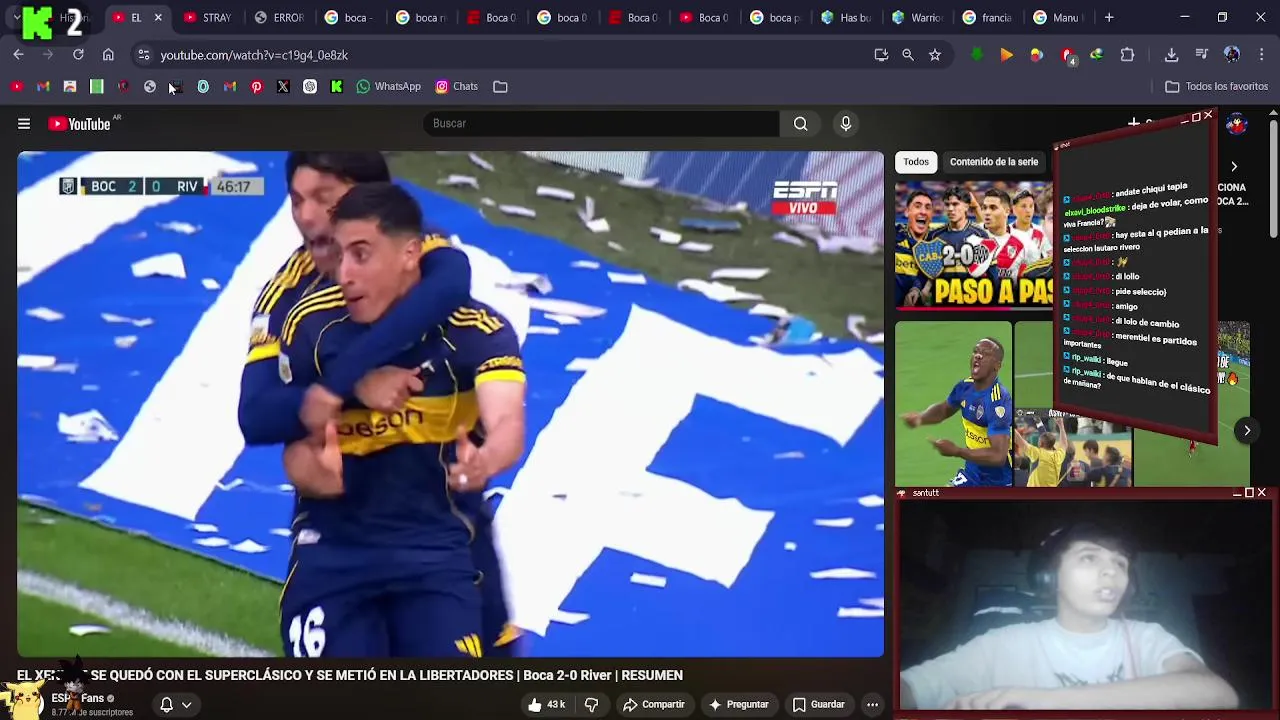Close the active EL YouTube tab

tap(158, 18)
